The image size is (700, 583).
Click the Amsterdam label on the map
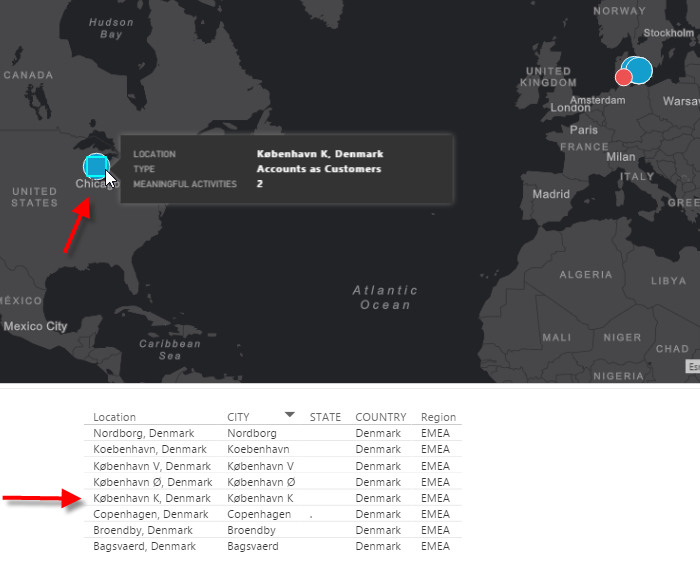tap(597, 100)
